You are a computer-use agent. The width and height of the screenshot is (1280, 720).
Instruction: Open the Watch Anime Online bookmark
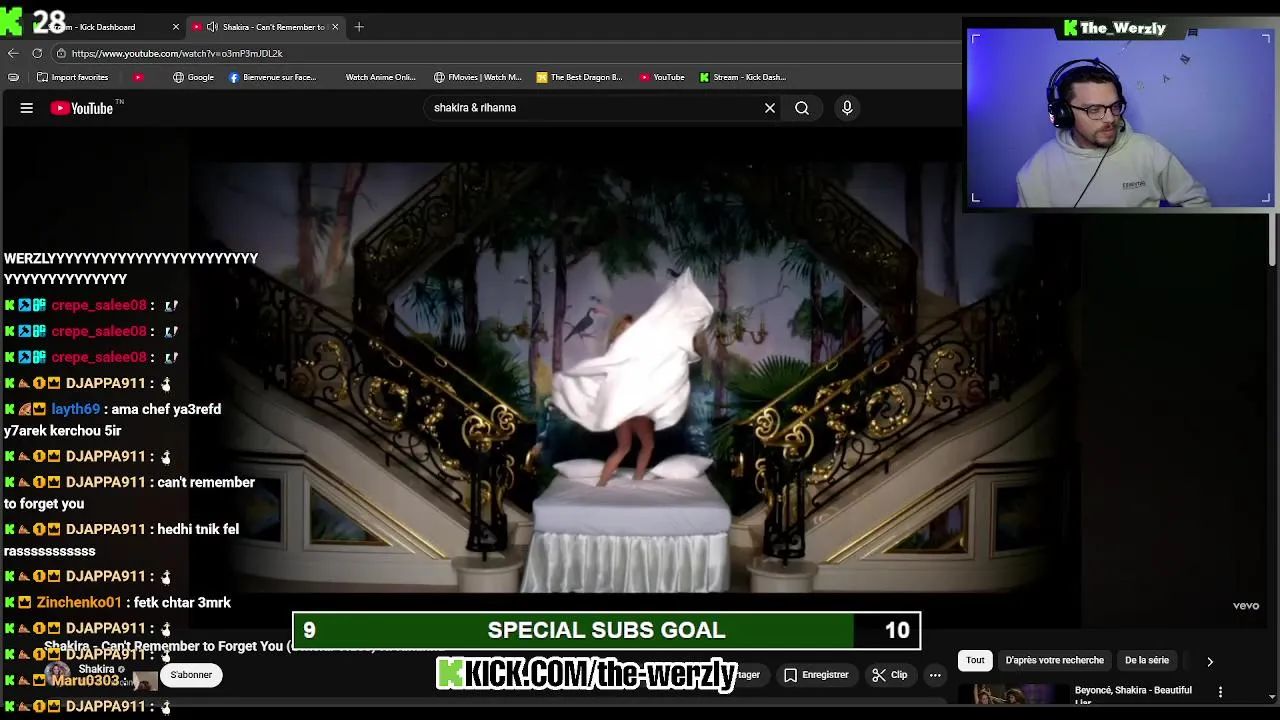(380, 77)
